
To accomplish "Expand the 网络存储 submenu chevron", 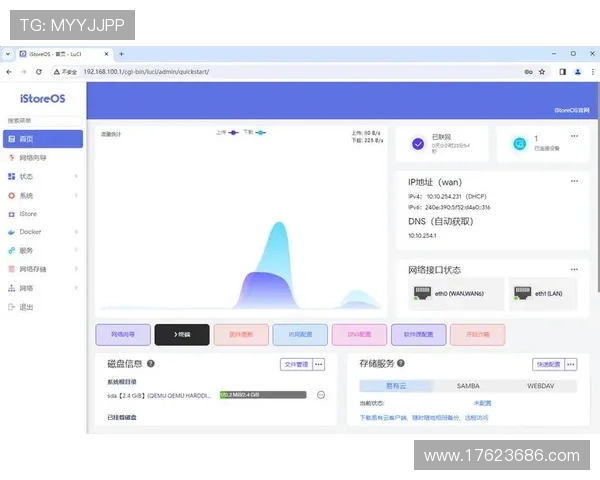I will (76, 269).
